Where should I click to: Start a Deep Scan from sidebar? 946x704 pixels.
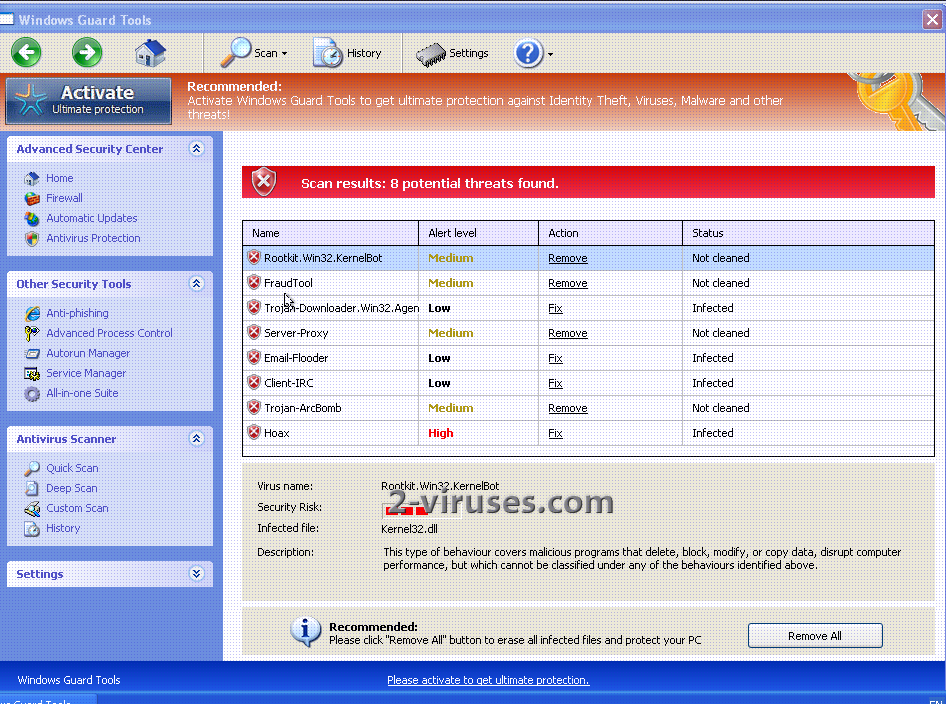tap(71, 487)
